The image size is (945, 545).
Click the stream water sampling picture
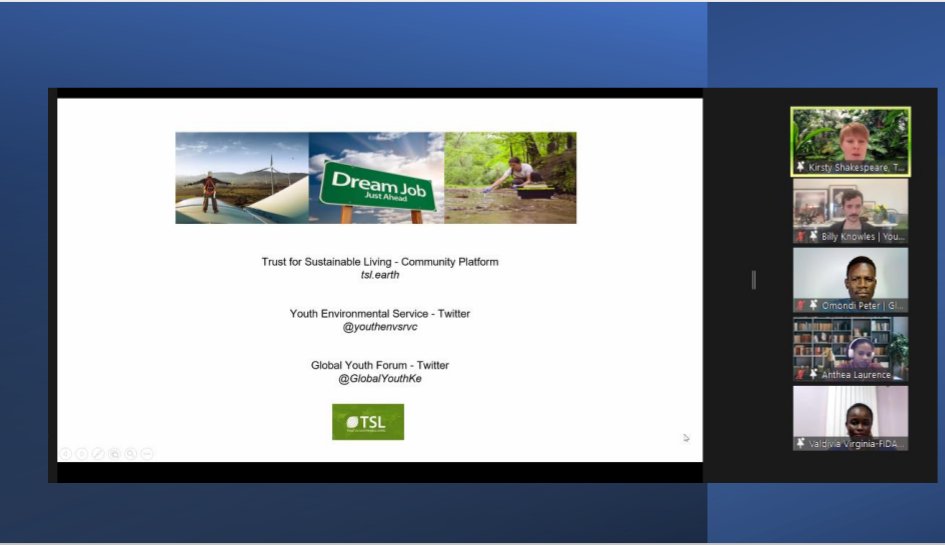[x=510, y=178]
